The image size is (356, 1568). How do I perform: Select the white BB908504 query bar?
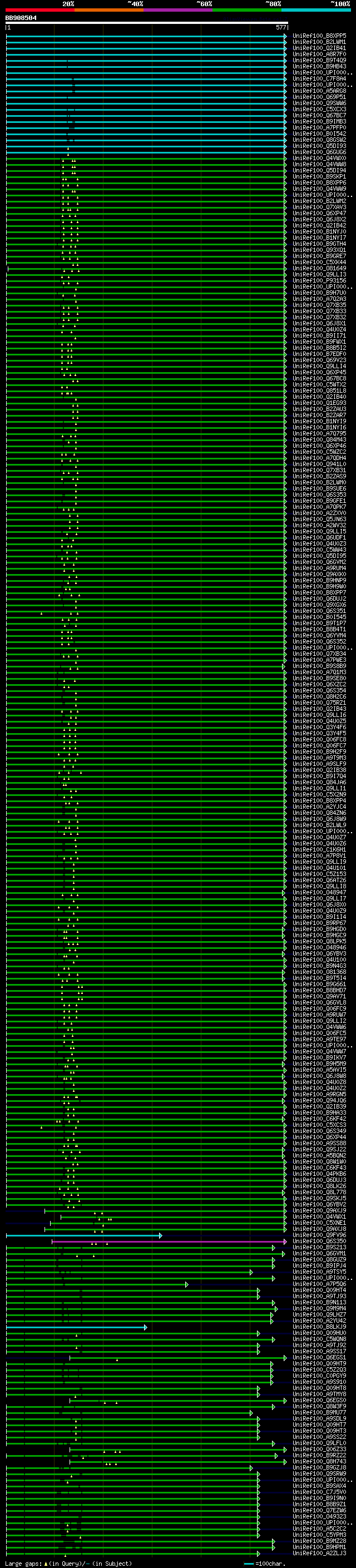147,23
